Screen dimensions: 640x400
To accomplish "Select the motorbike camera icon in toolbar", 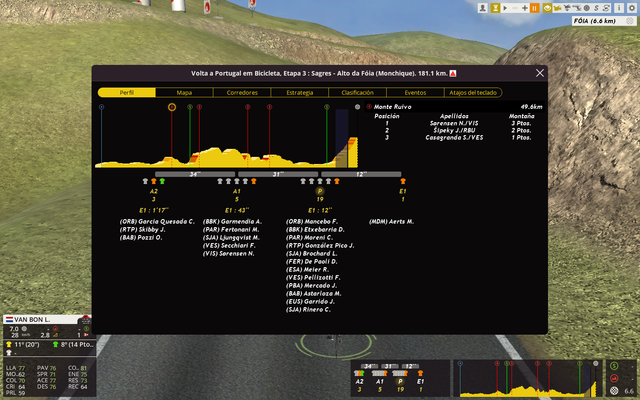I will pyautogui.click(x=577, y=8).
